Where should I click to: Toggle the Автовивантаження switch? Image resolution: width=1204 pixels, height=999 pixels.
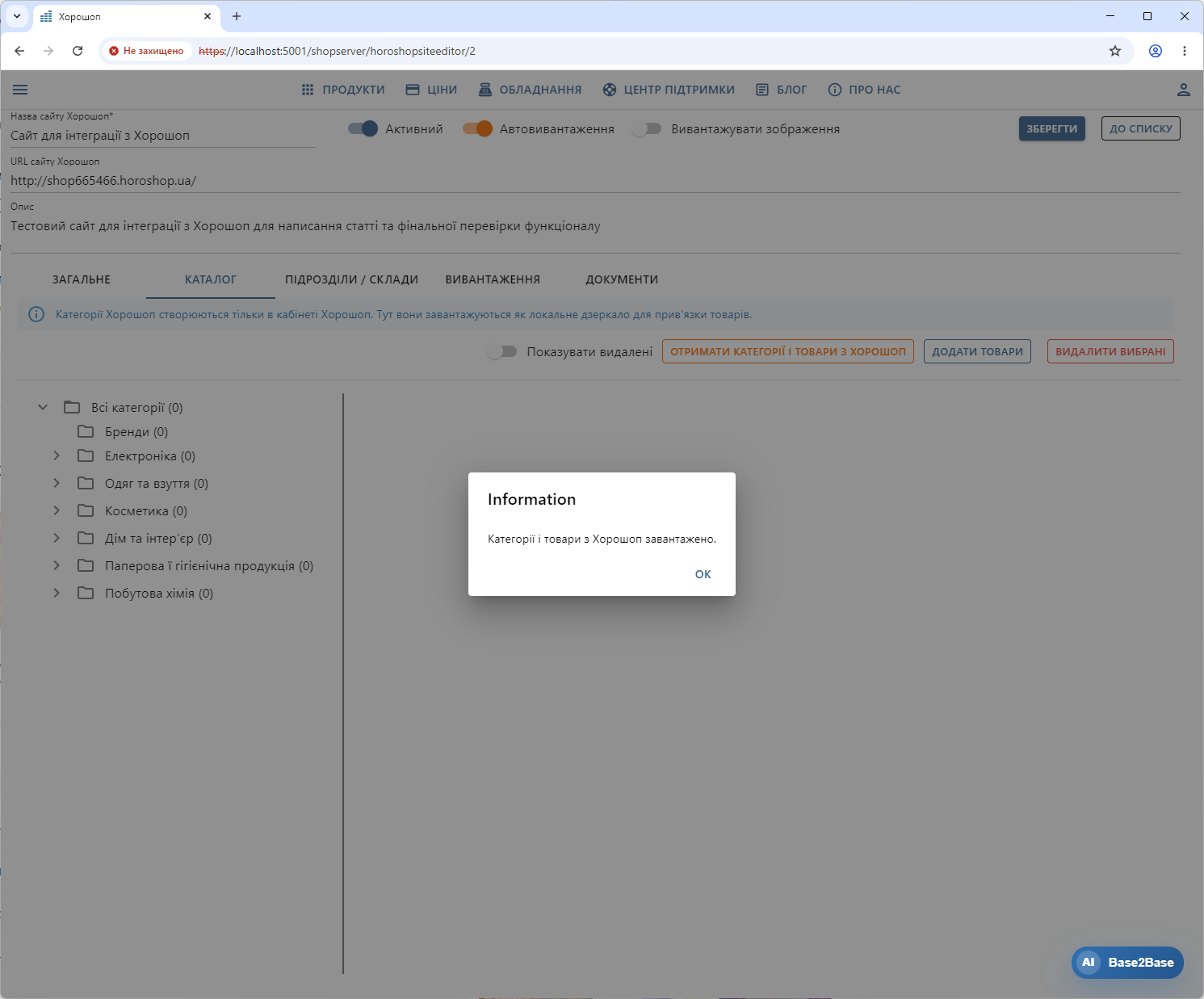(x=477, y=128)
